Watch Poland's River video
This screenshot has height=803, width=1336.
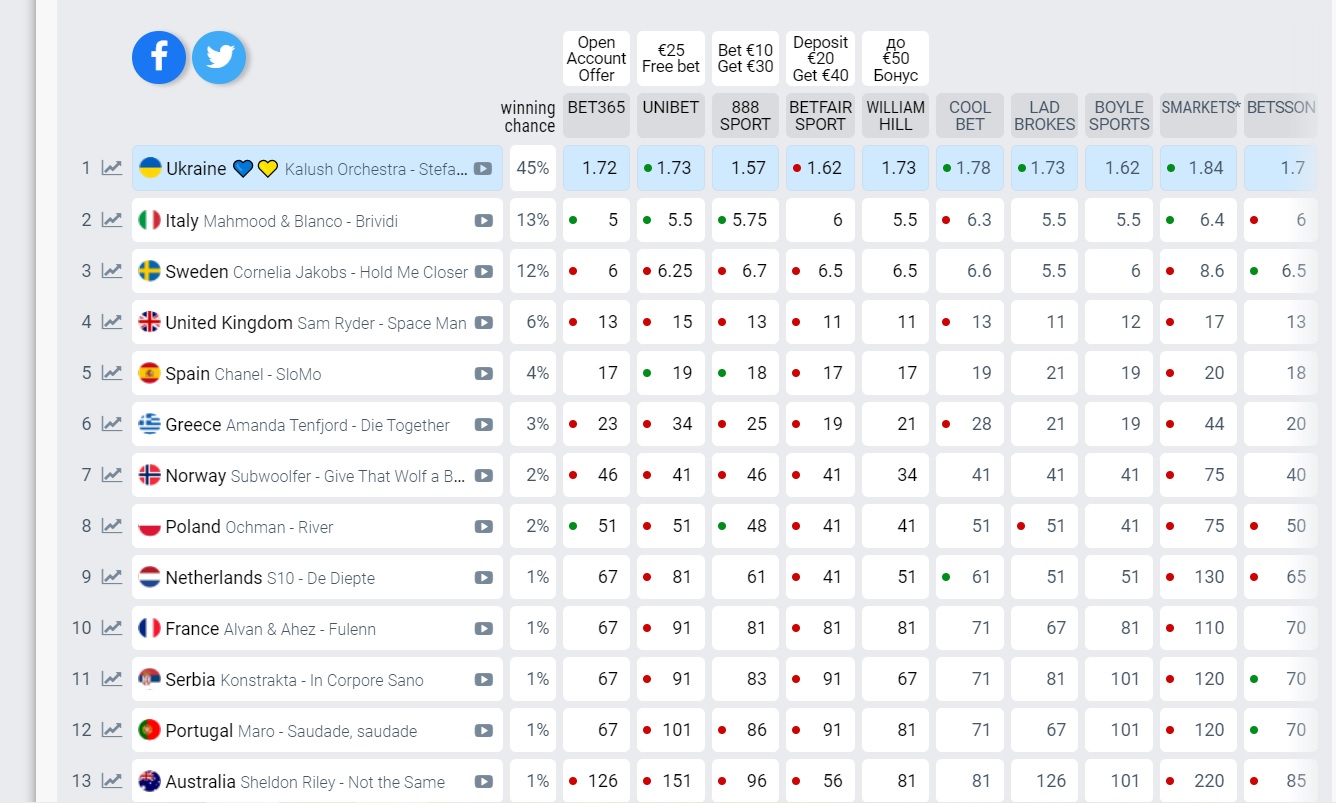(x=484, y=526)
